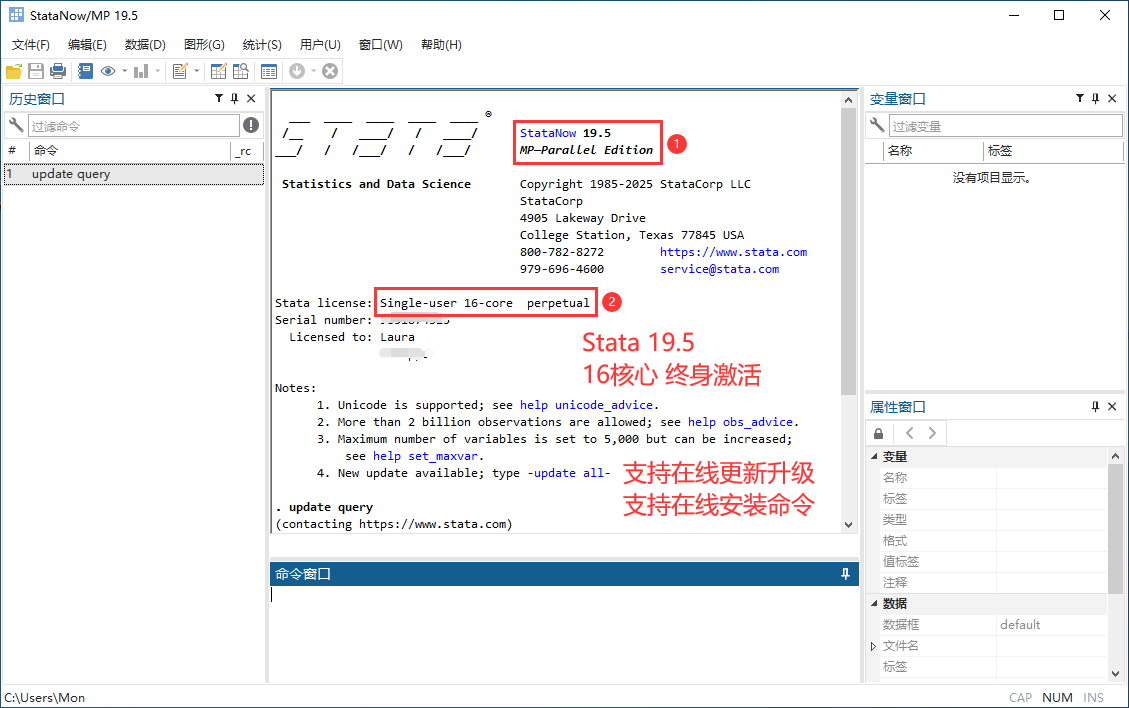Click the results window scroll down arrow
This screenshot has width=1129, height=708.
point(848,525)
